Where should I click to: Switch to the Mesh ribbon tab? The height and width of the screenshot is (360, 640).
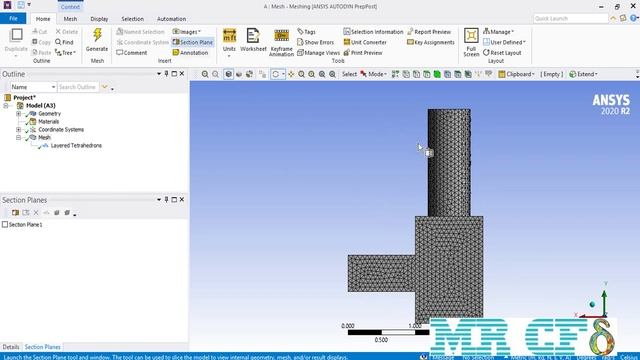[x=70, y=19]
